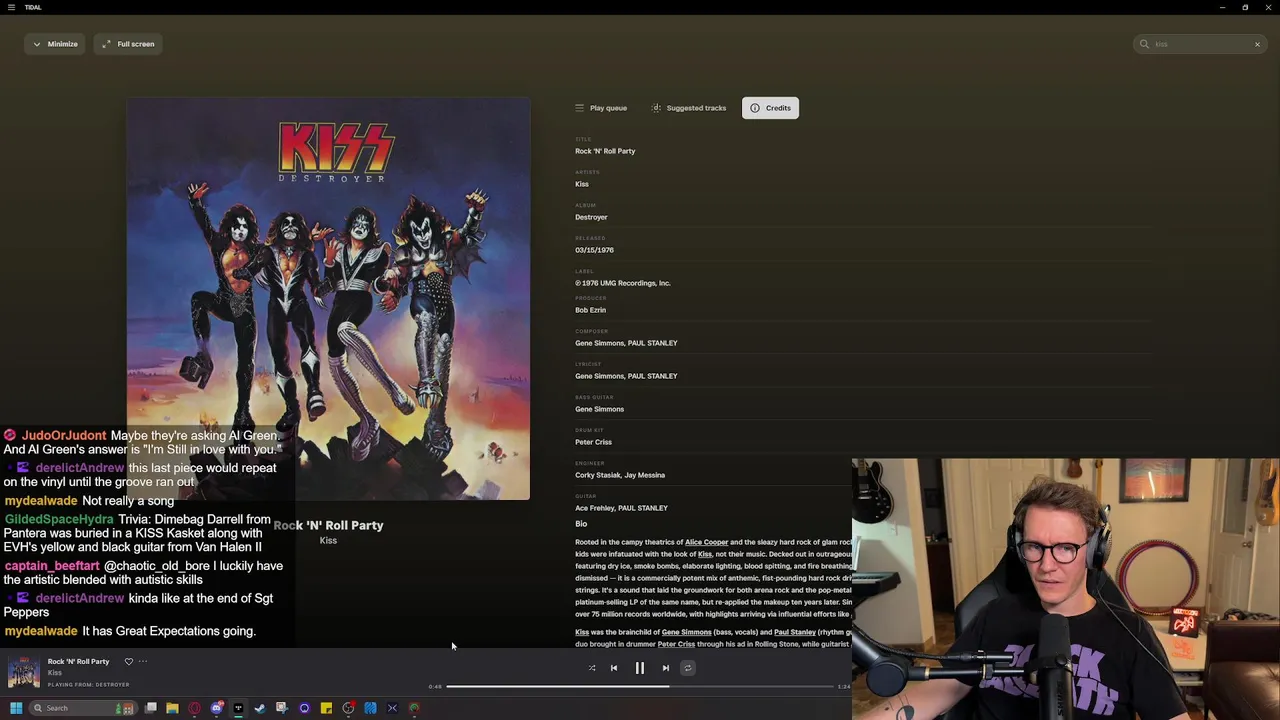
Task: Minimize the now playing view
Action: (x=55, y=44)
